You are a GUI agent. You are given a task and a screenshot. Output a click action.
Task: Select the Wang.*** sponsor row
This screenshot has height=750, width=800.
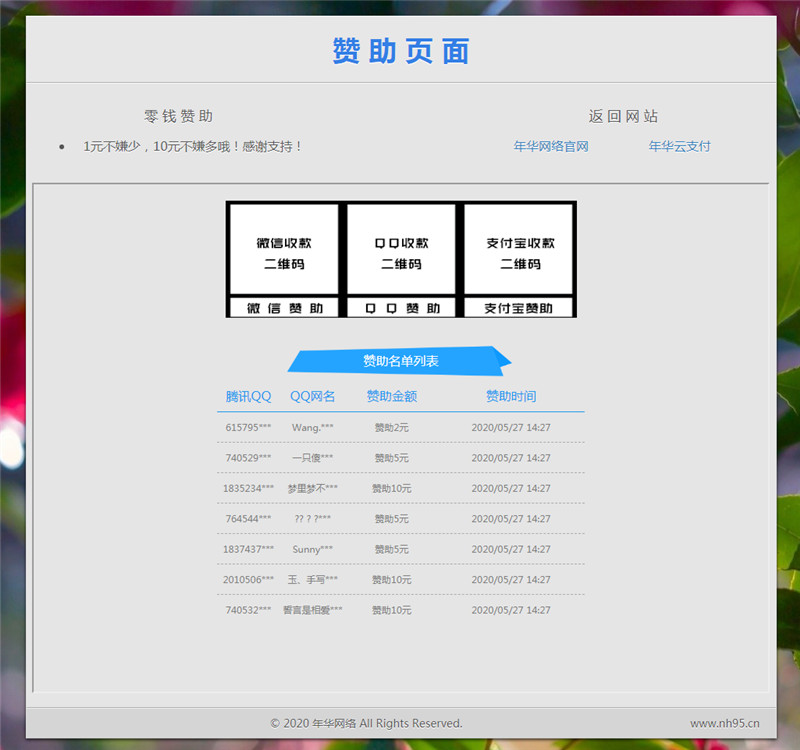(400, 427)
